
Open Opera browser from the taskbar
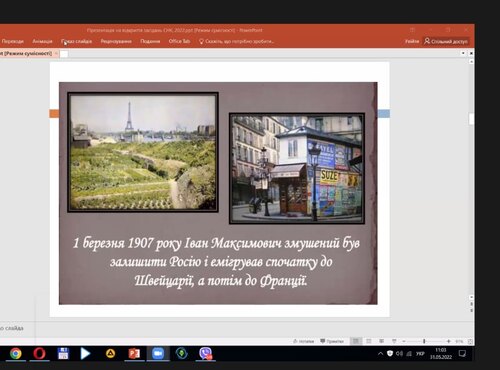(x=39, y=353)
